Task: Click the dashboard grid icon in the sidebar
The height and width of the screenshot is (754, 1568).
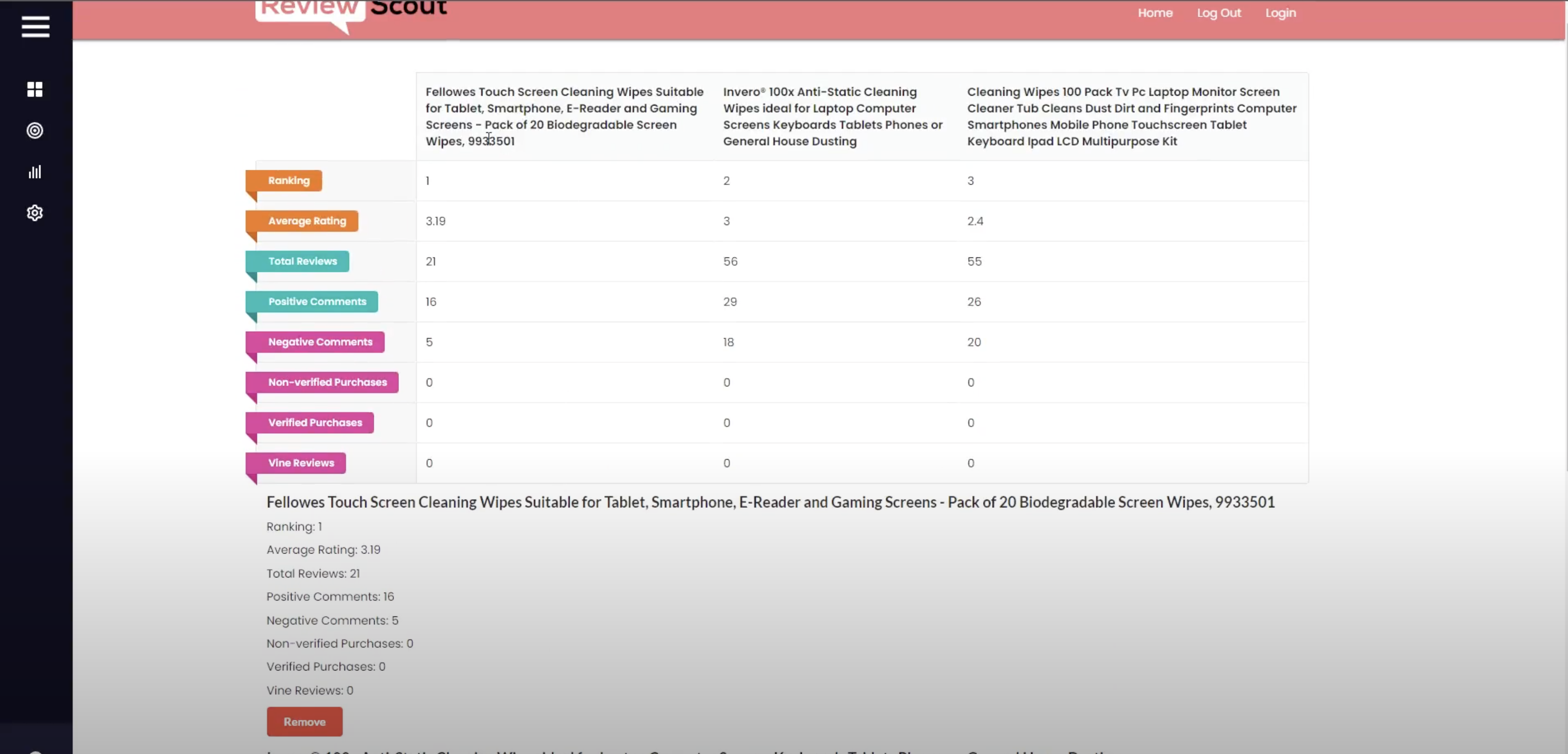Action: click(35, 89)
